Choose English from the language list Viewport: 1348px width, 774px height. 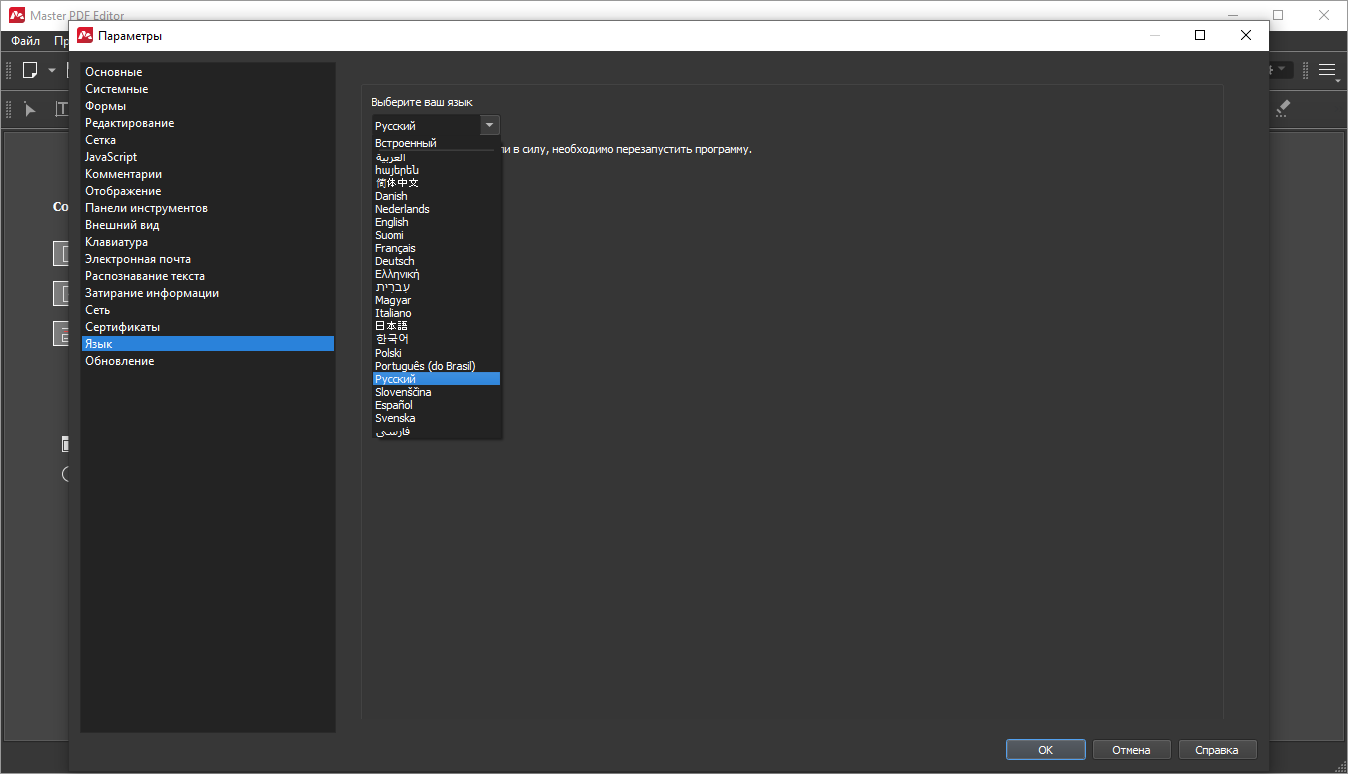(x=392, y=222)
